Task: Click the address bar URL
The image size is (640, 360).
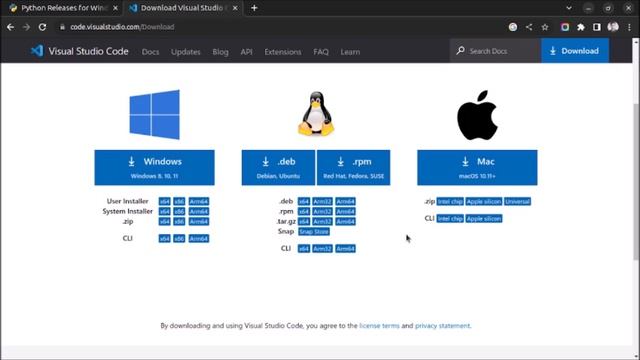Action: tap(122, 27)
